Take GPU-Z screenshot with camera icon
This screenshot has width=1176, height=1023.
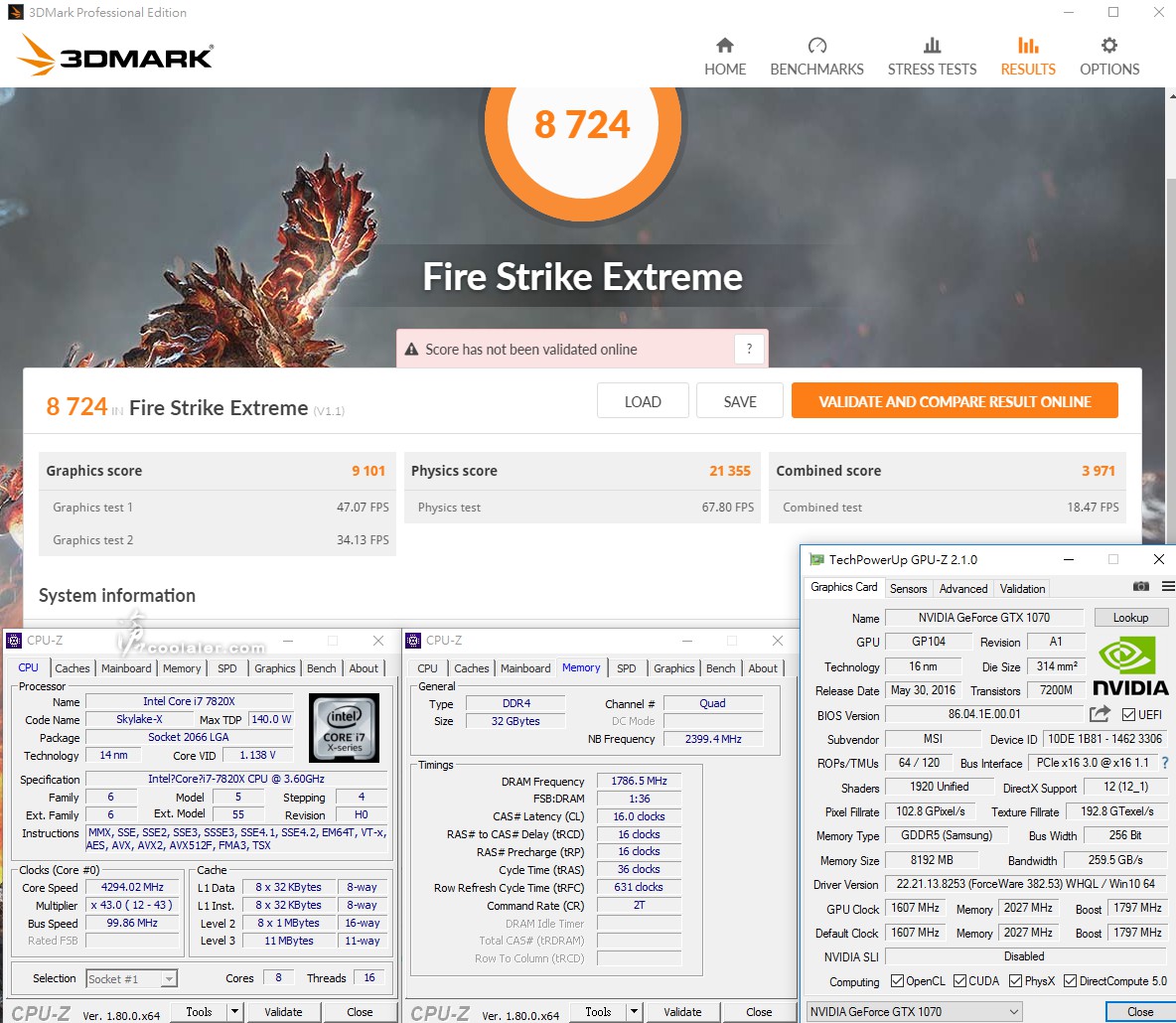tap(1141, 587)
